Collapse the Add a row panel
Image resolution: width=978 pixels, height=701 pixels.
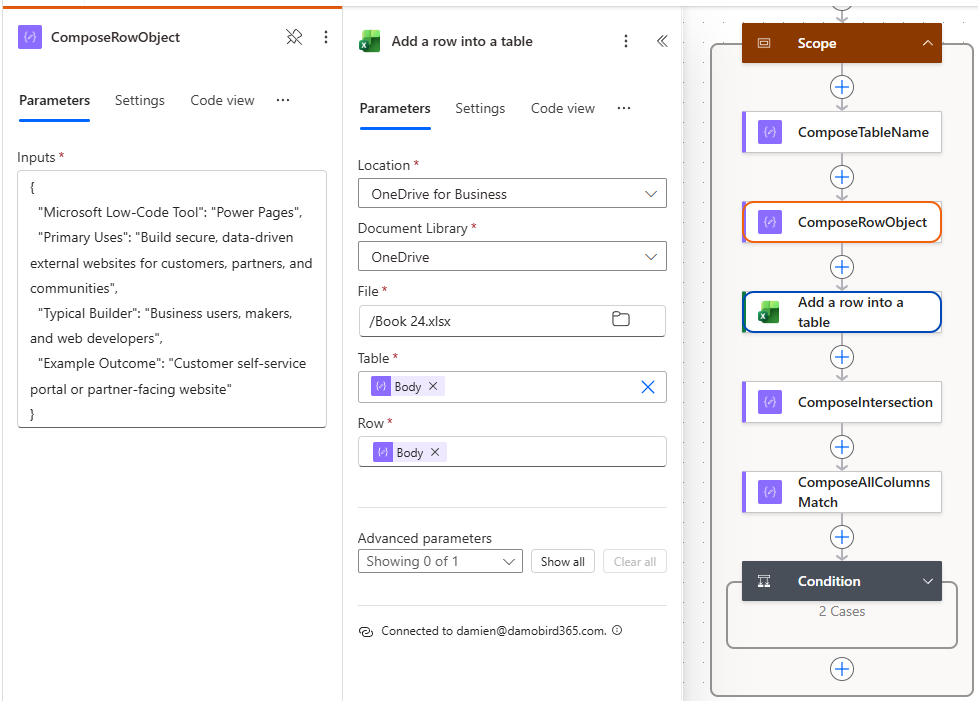click(x=662, y=41)
